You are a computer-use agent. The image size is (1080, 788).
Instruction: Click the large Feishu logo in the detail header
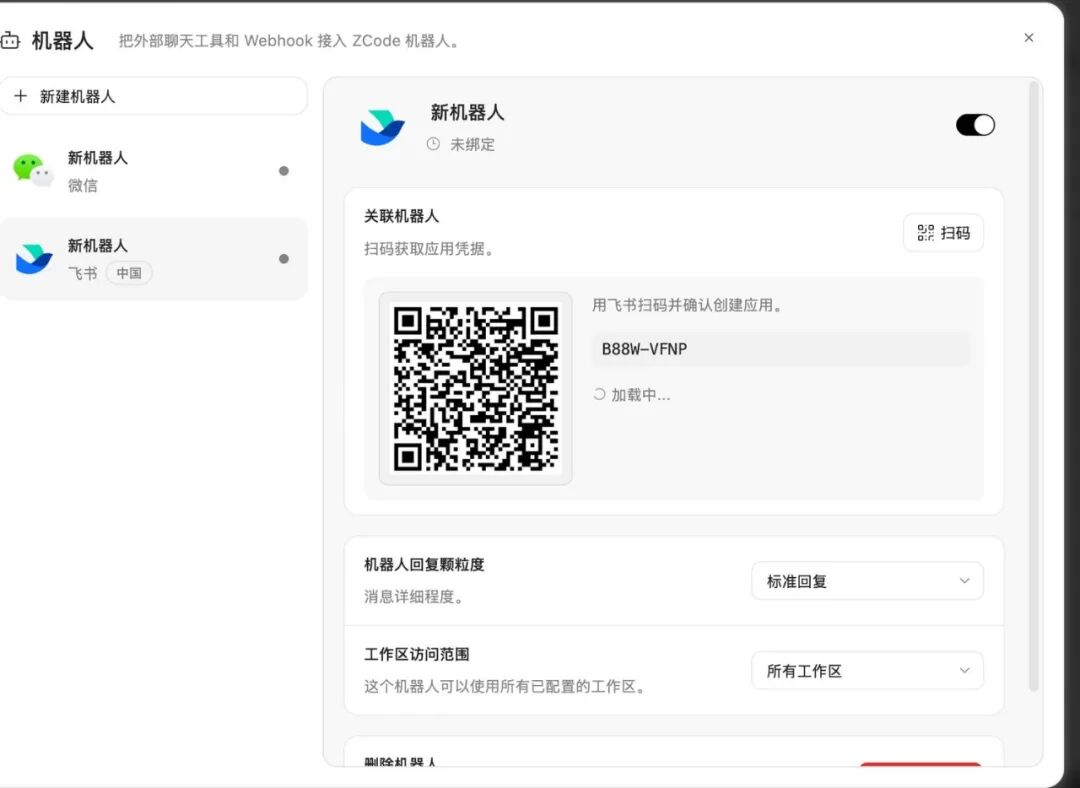[382, 127]
